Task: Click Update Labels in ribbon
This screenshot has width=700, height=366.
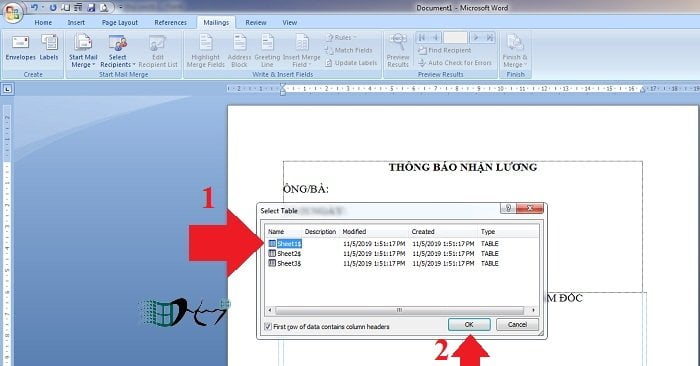Action: tap(351, 63)
